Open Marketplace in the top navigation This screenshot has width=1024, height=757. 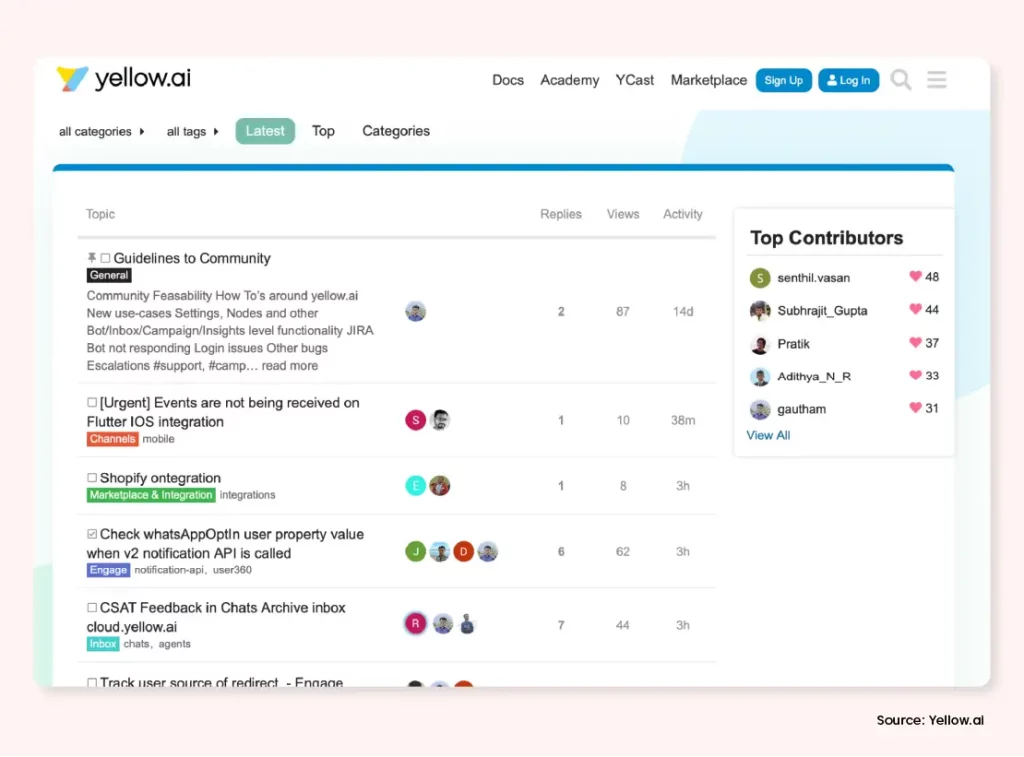tap(709, 80)
